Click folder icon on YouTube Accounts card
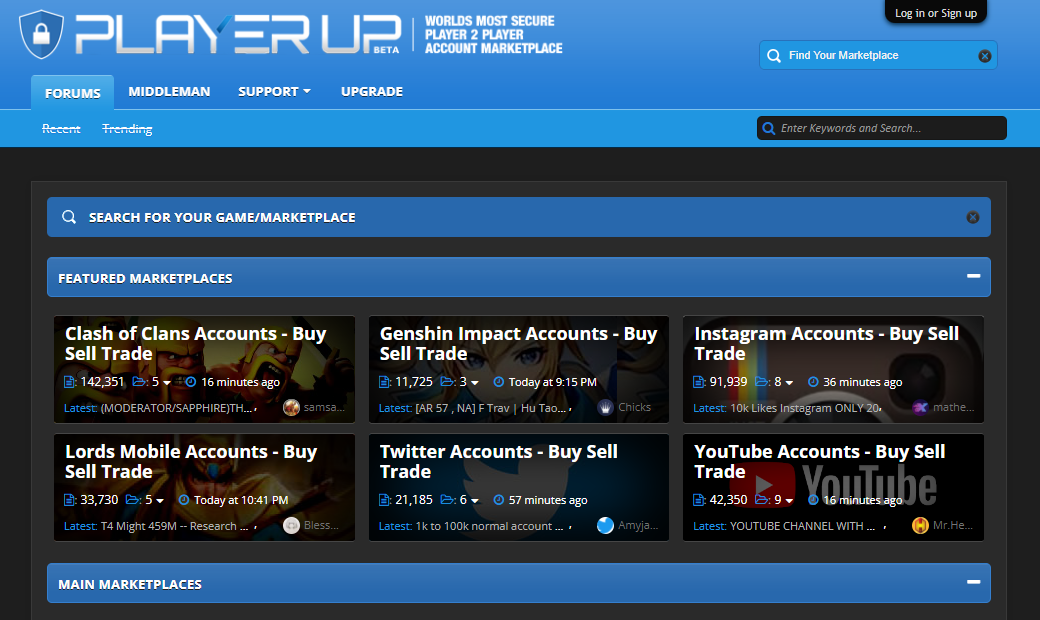 (x=762, y=499)
